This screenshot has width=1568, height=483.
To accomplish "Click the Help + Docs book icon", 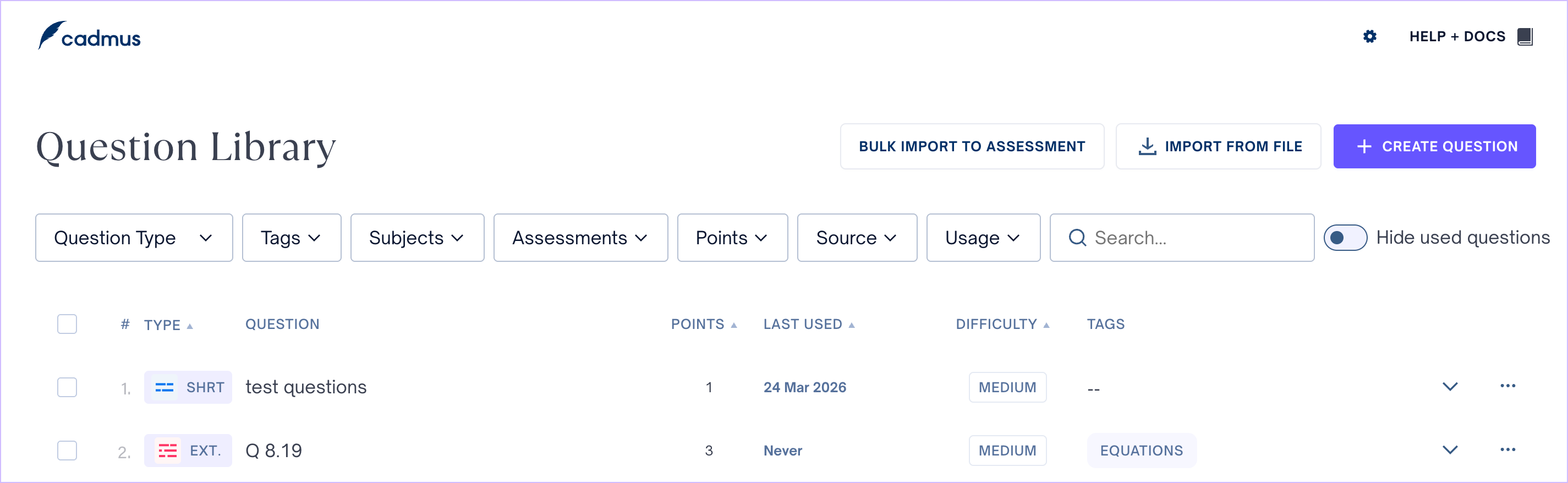I will tap(1524, 36).
